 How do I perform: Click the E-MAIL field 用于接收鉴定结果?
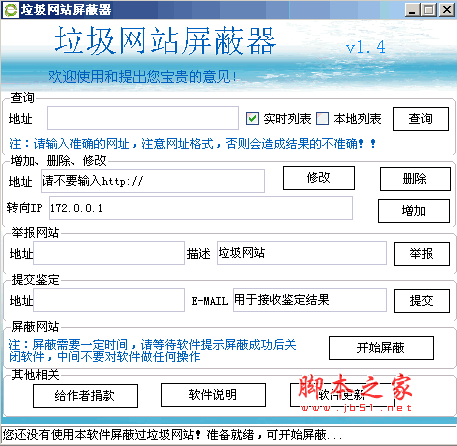point(310,300)
